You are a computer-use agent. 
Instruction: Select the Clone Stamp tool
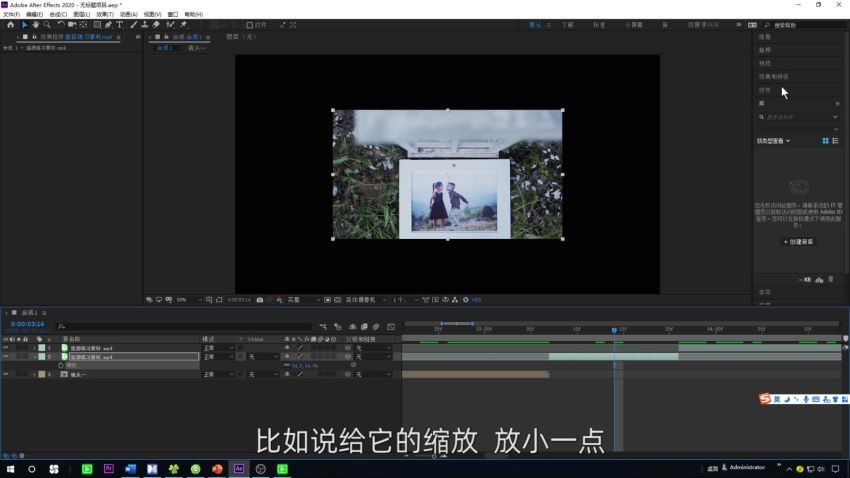click(145, 25)
